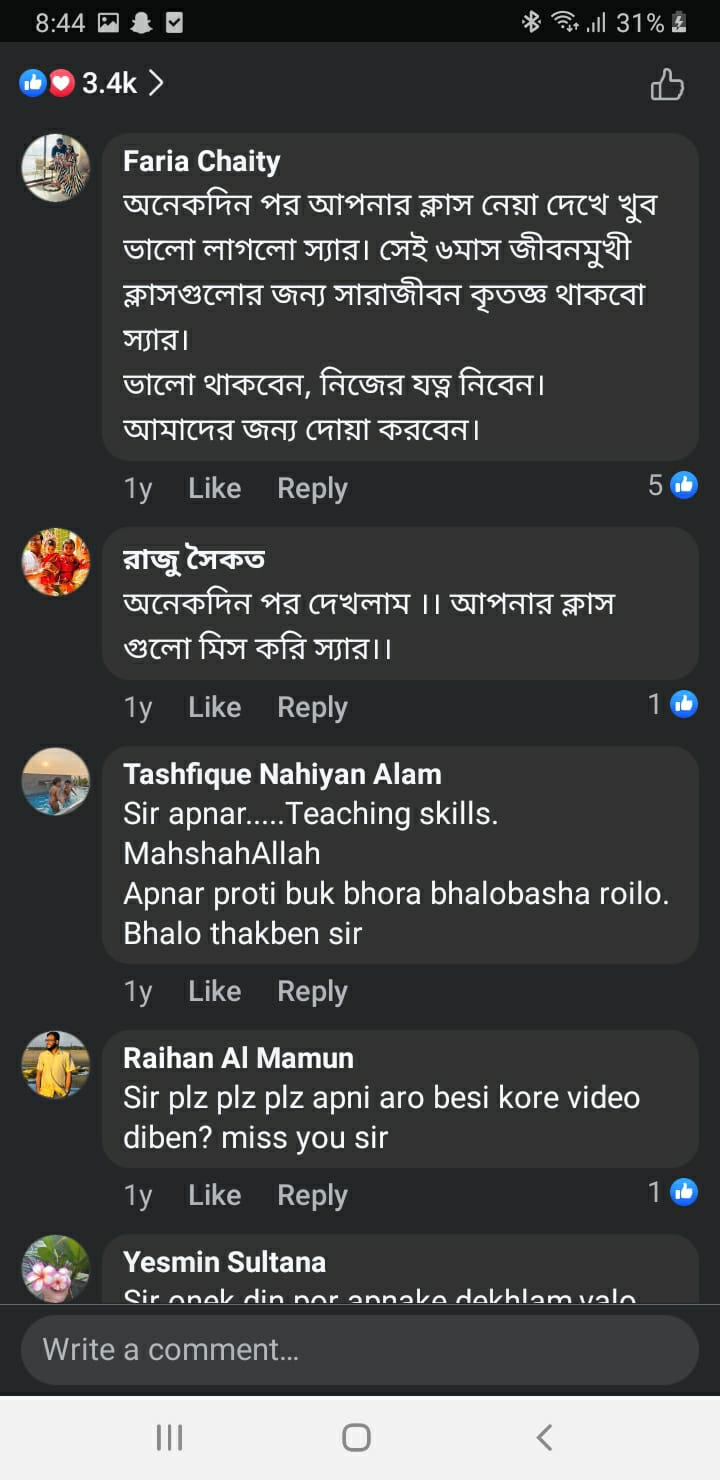The image size is (720, 1480).
Task: Like Tashfique Nahiyan Alam's comment
Action: (214, 991)
